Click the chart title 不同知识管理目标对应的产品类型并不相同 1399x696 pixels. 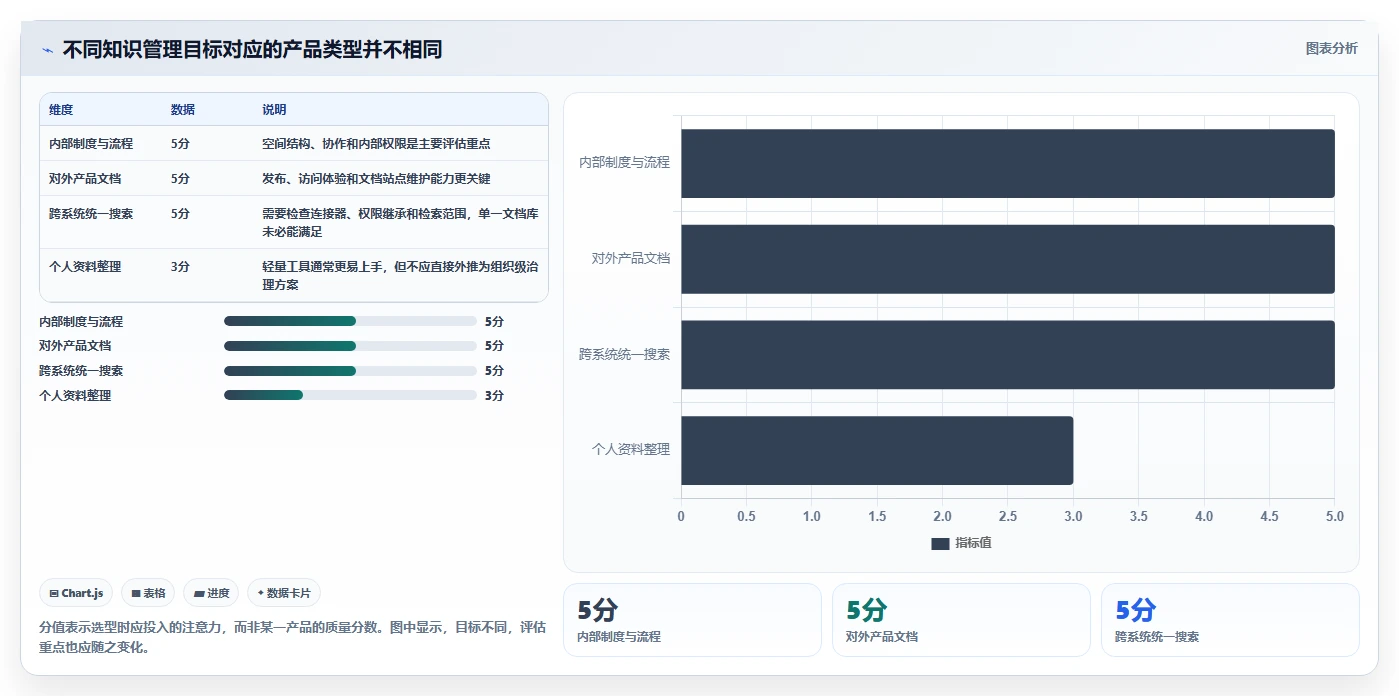tap(252, 50)
